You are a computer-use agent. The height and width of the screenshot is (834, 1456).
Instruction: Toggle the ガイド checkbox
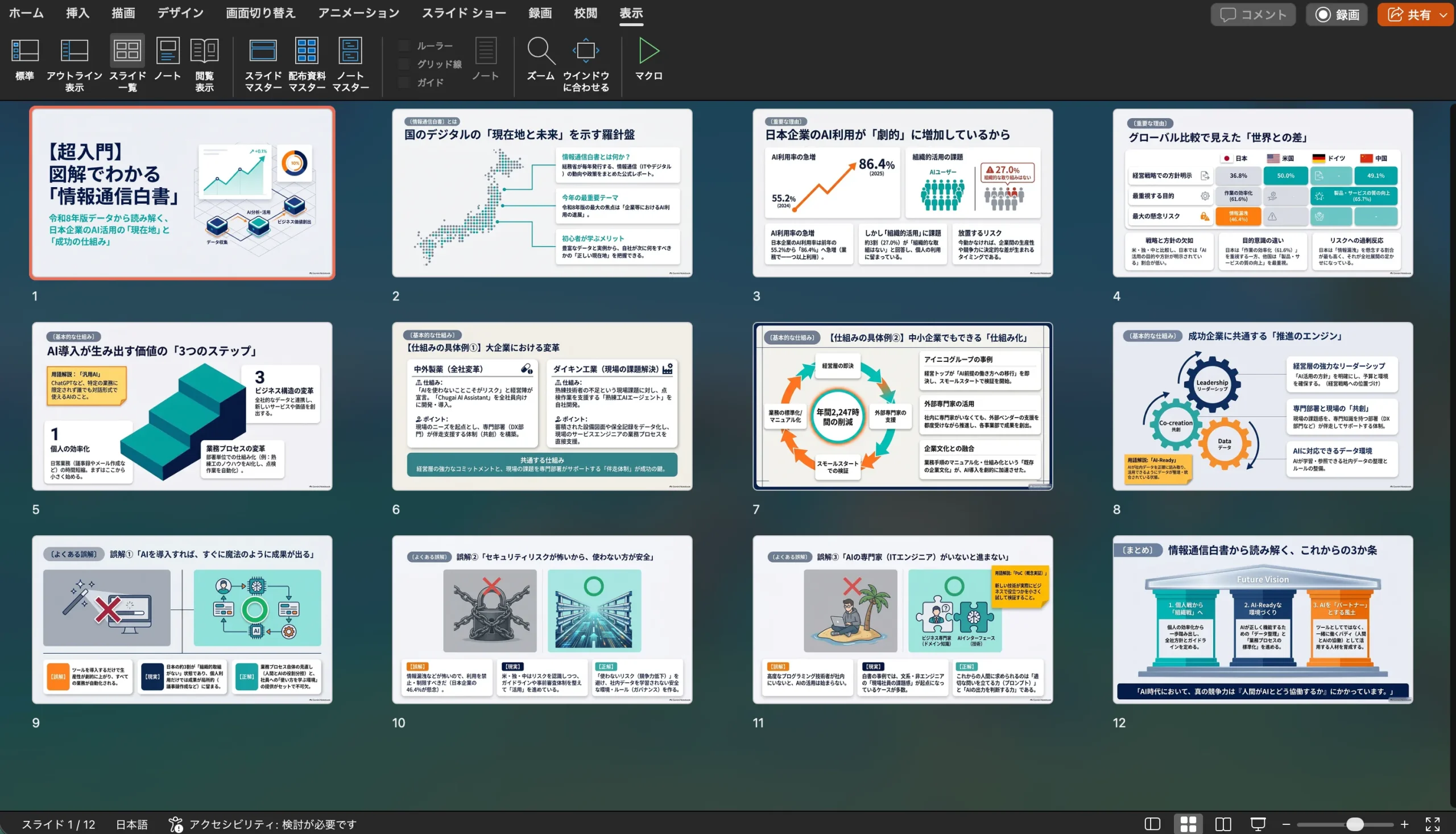404,82
